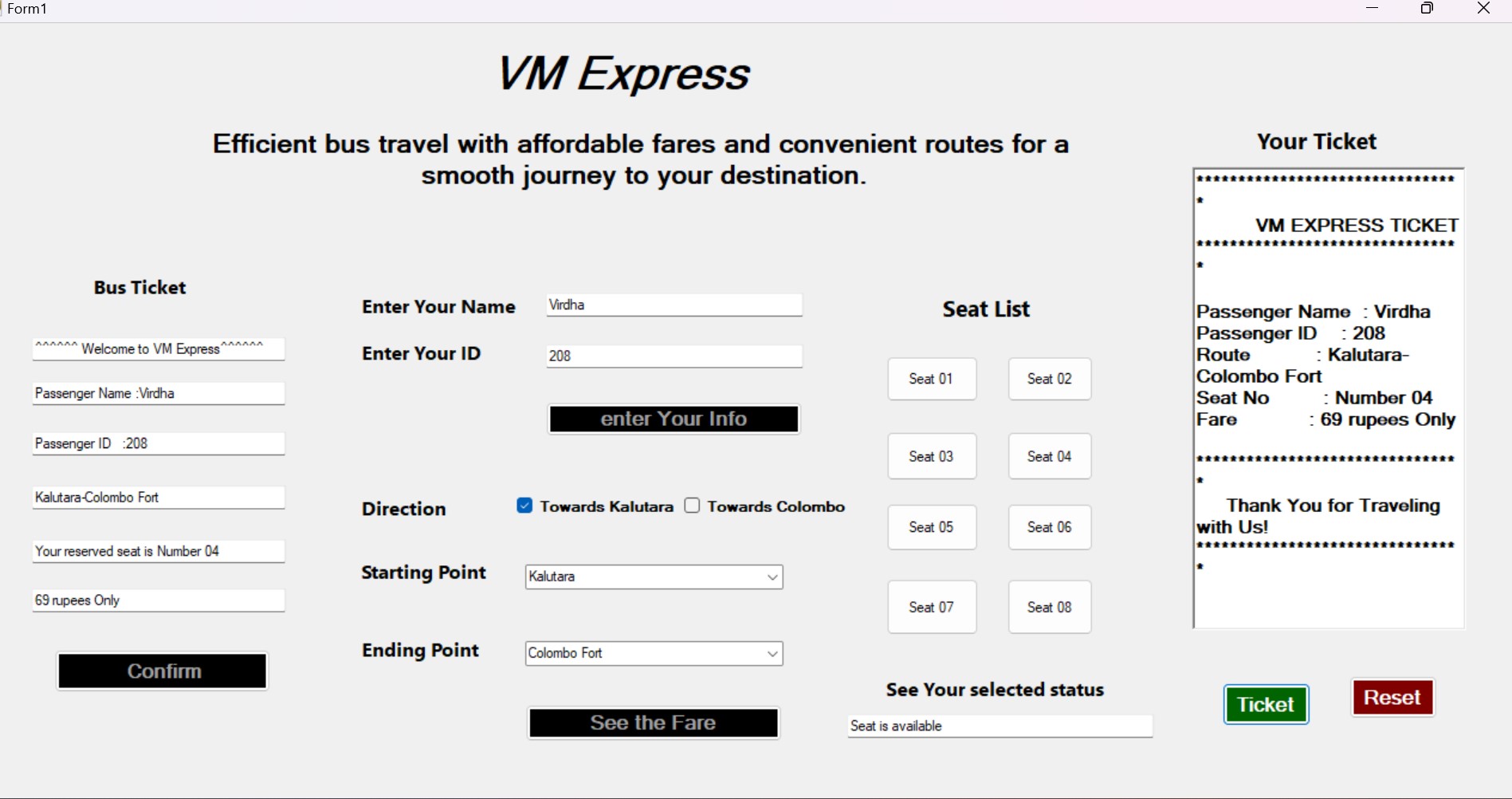
Task: Select the seat status box showing Seat is available
Action: click(x=999, y=726)
